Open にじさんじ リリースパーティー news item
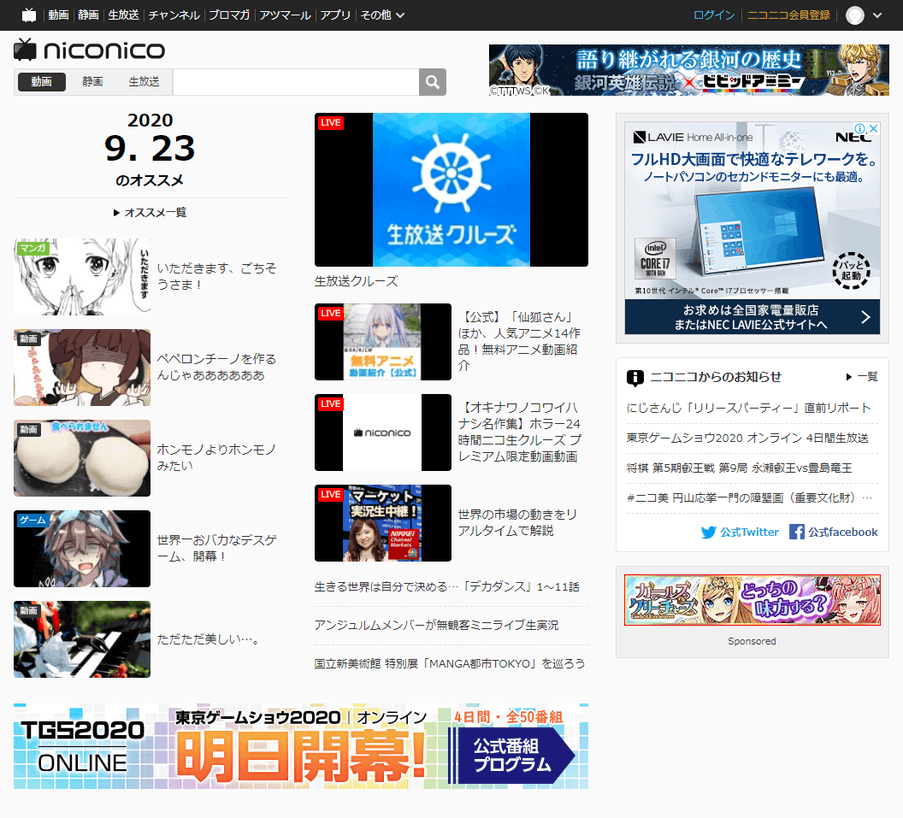903x818 pixels. point(749,408)
